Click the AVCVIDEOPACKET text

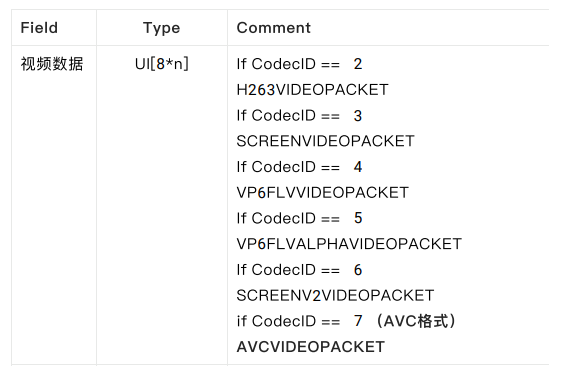(311, 347)
